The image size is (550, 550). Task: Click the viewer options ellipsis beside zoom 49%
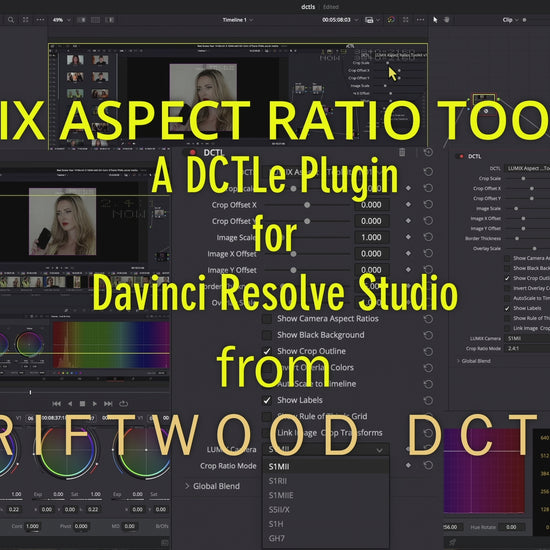click(40, 20)
